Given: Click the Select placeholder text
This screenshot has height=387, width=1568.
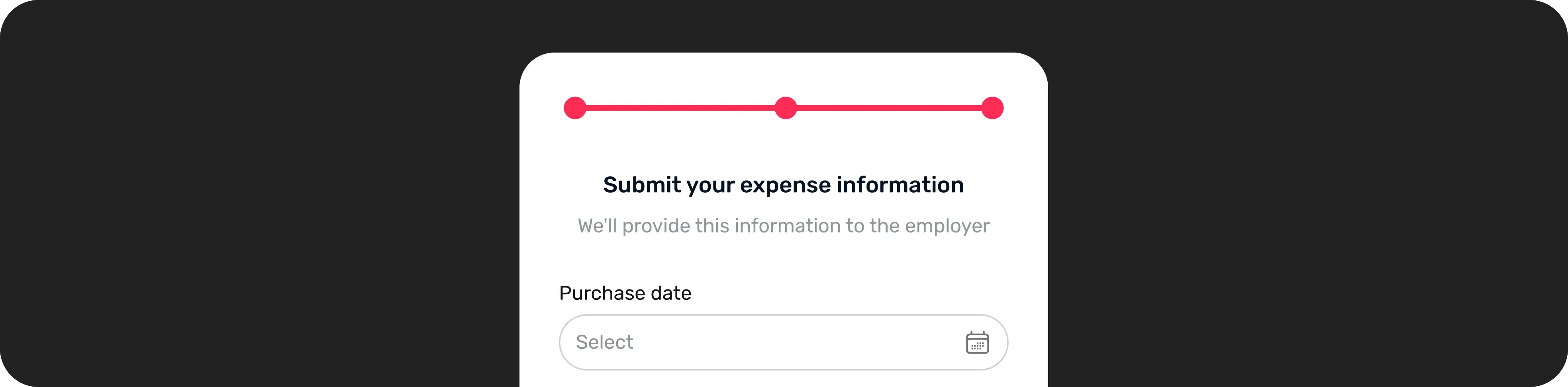Looking at the screenshot, I should click(605, 342).
